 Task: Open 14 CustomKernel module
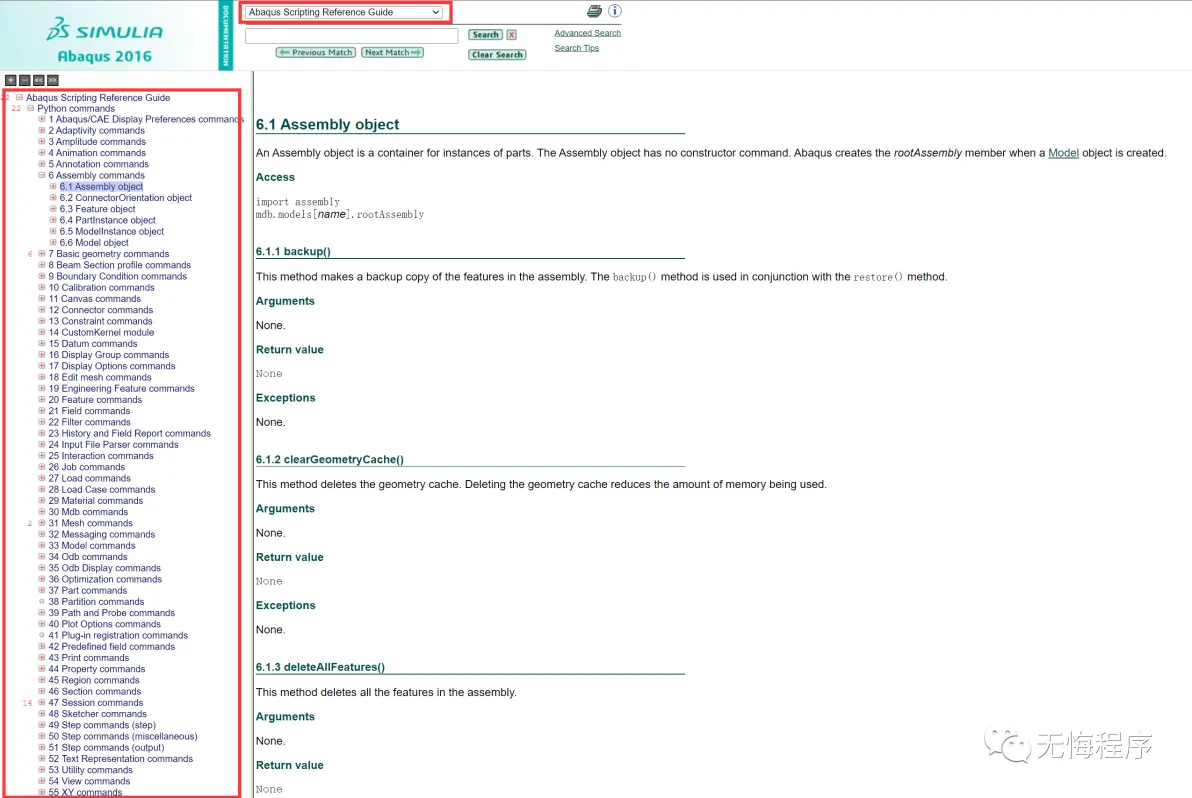pyautogui.click(x=101, y=333)
